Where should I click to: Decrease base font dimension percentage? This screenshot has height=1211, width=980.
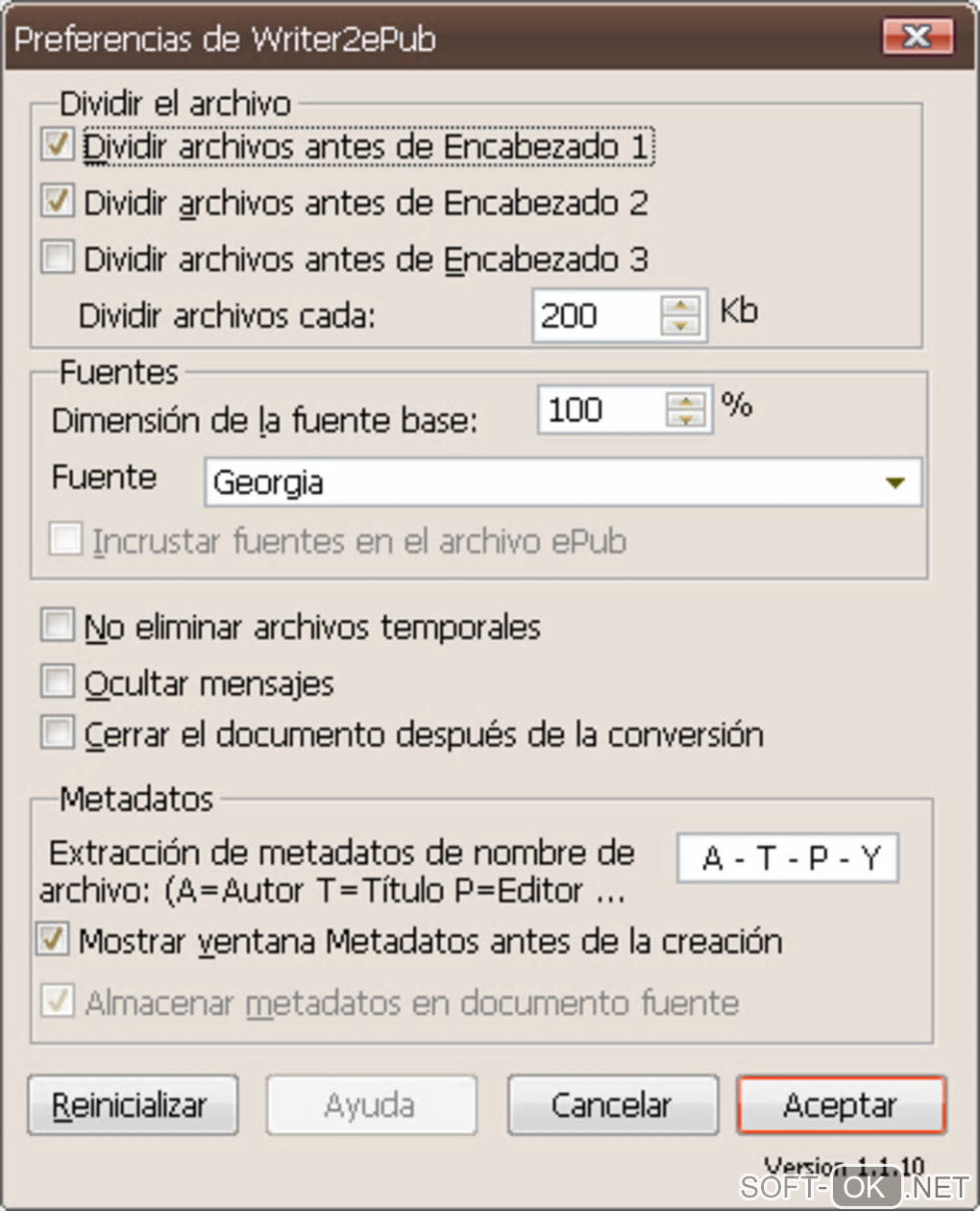[686, 420]
